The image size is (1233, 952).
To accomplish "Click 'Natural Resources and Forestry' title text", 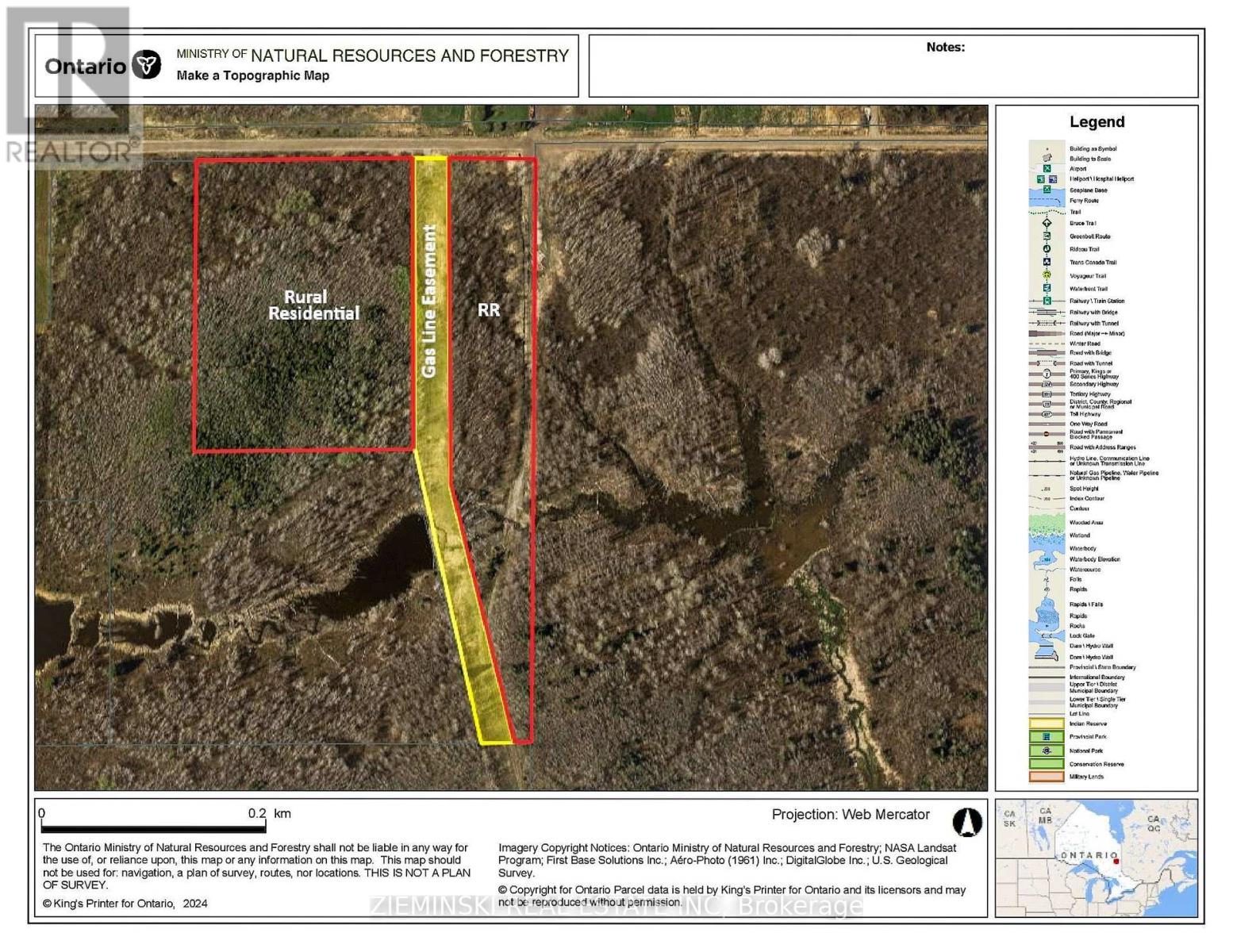I will point(410,56).
